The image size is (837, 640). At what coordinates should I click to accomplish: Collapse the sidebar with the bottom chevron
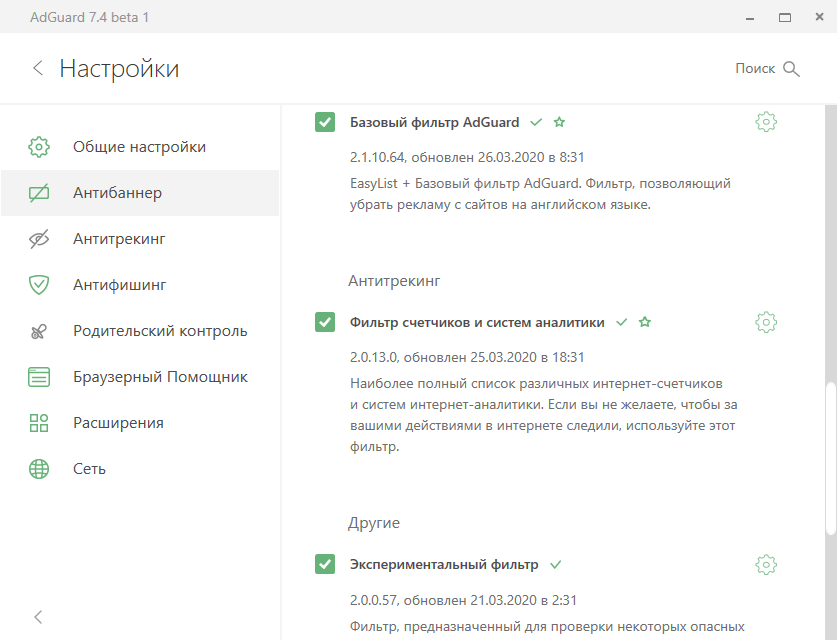pos(38,617)
